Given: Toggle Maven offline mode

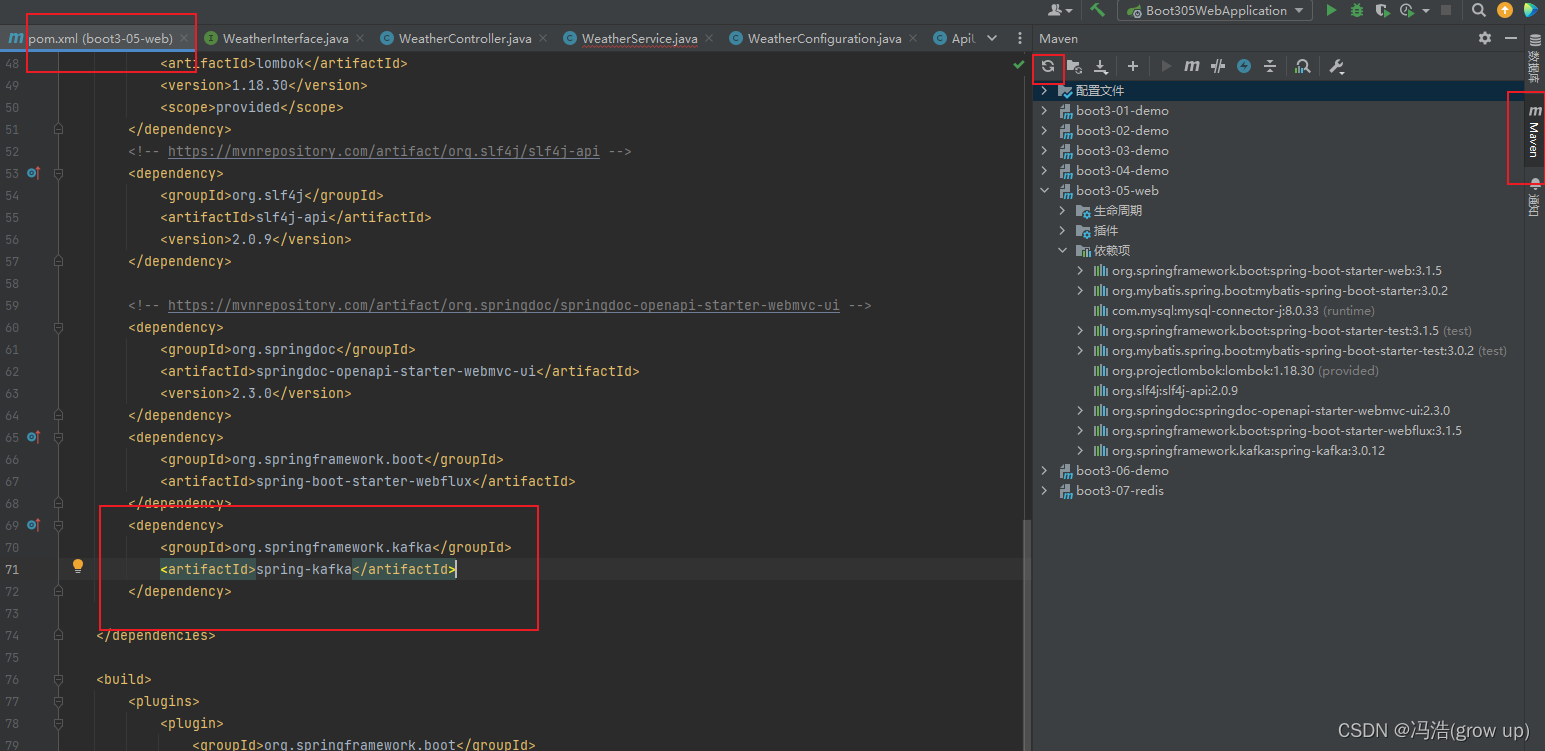Looking at the screenshot, I should click(1218, 66).
